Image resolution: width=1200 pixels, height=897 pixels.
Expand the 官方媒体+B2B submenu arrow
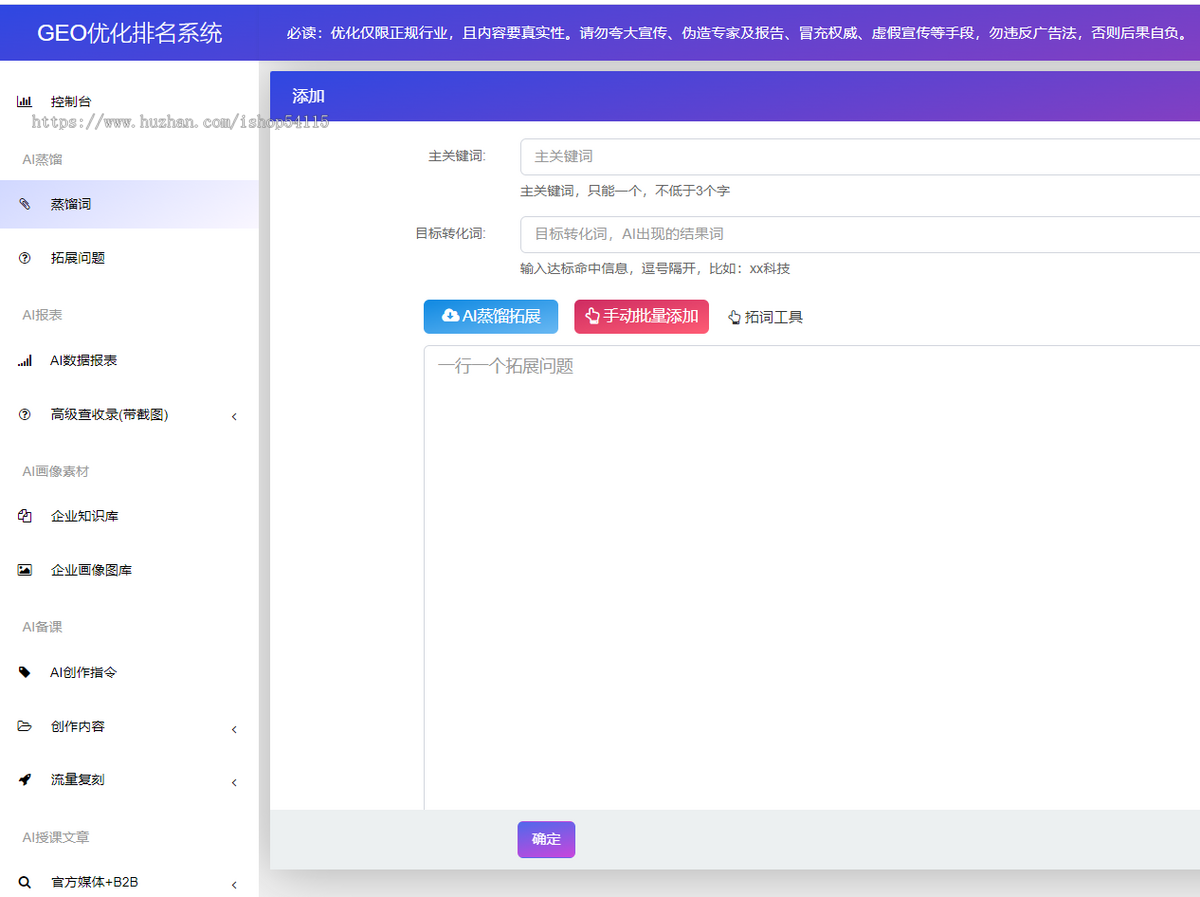coord(234,885)
